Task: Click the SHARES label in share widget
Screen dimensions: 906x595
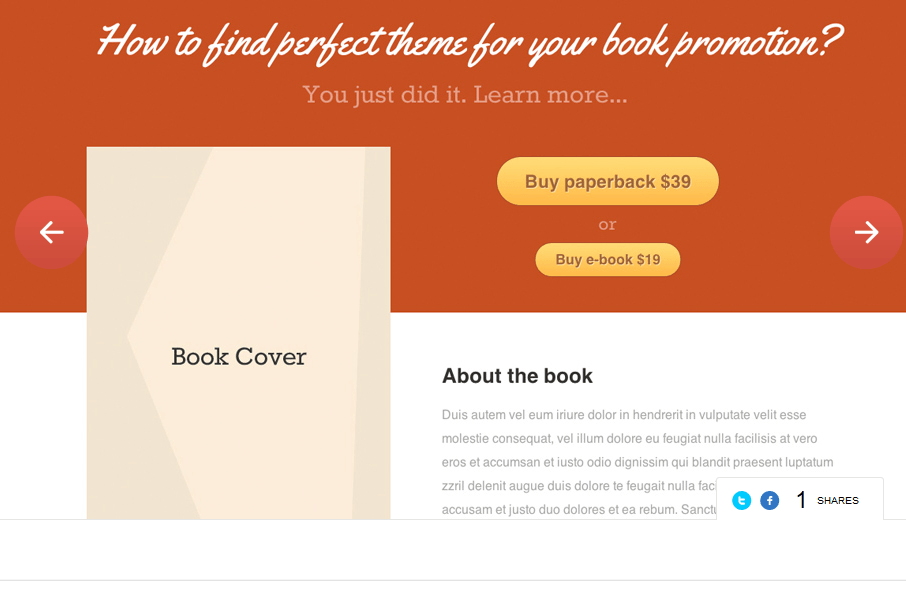Action: click(x=838, y=501)
